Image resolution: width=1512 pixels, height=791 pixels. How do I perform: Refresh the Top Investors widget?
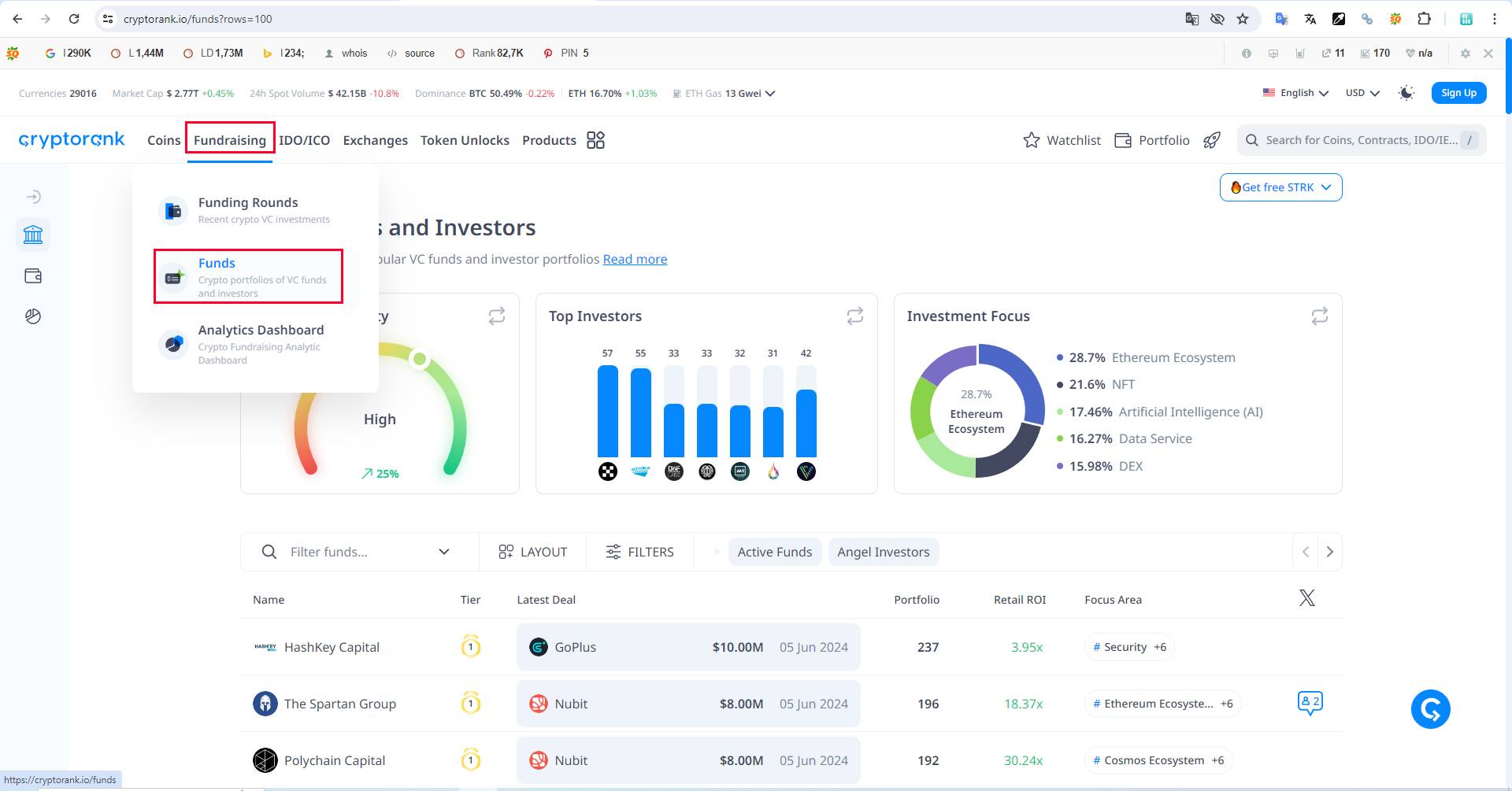point(854,316)
